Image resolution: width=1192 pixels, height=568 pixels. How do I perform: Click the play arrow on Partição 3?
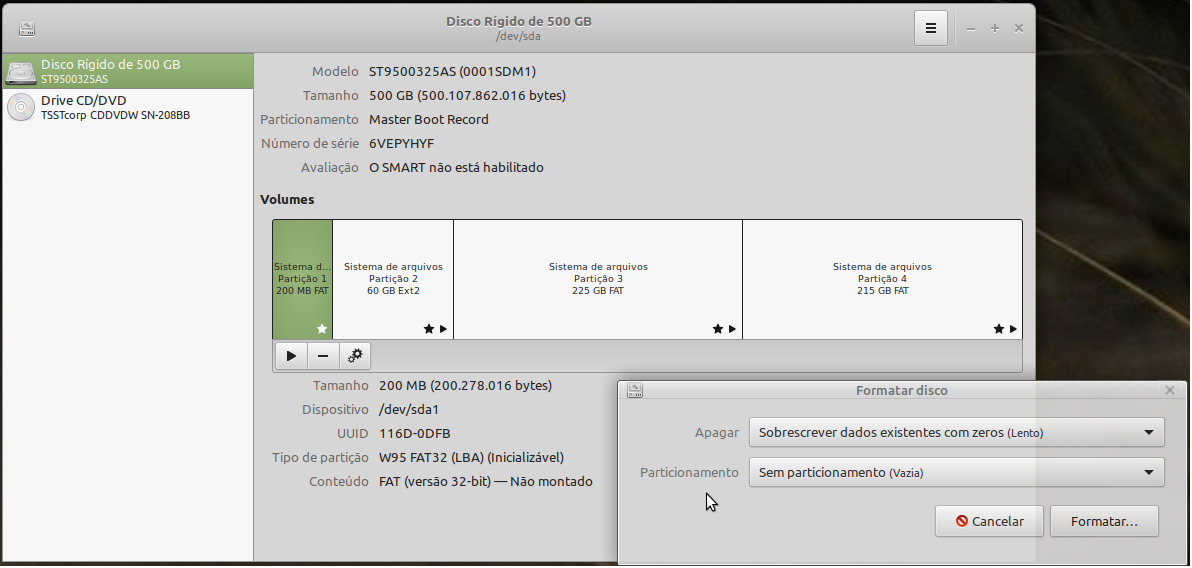click(732, 329)
